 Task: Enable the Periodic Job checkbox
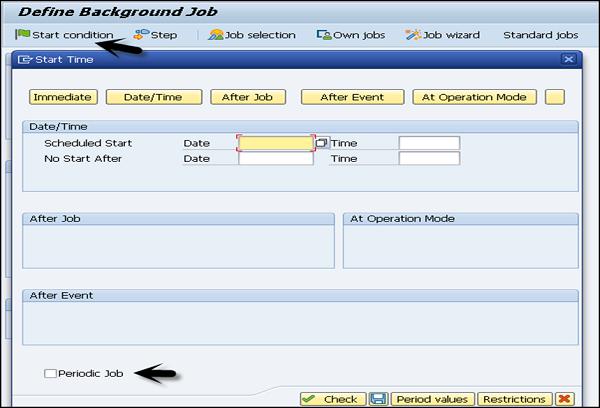[50, 374]
